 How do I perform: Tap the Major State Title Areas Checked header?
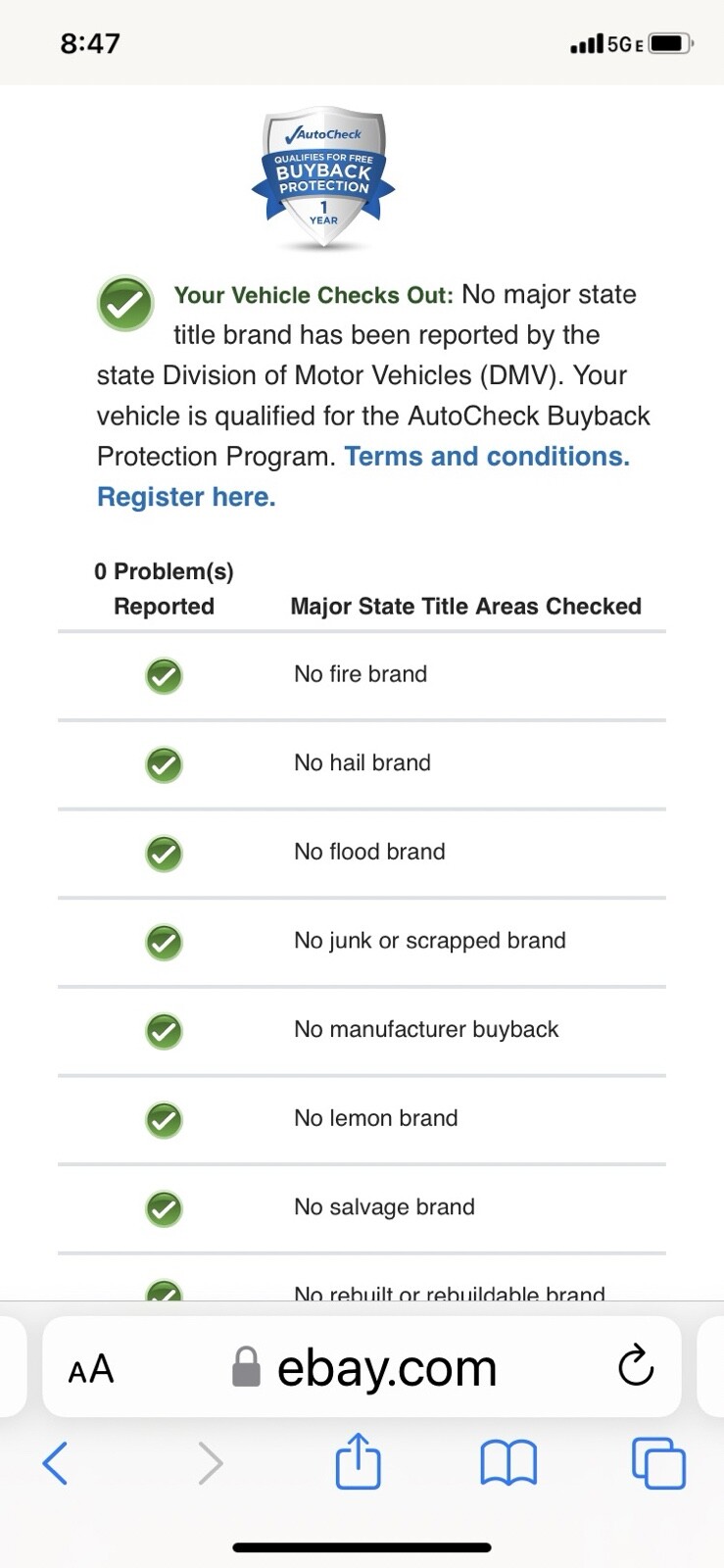point(465,607)
